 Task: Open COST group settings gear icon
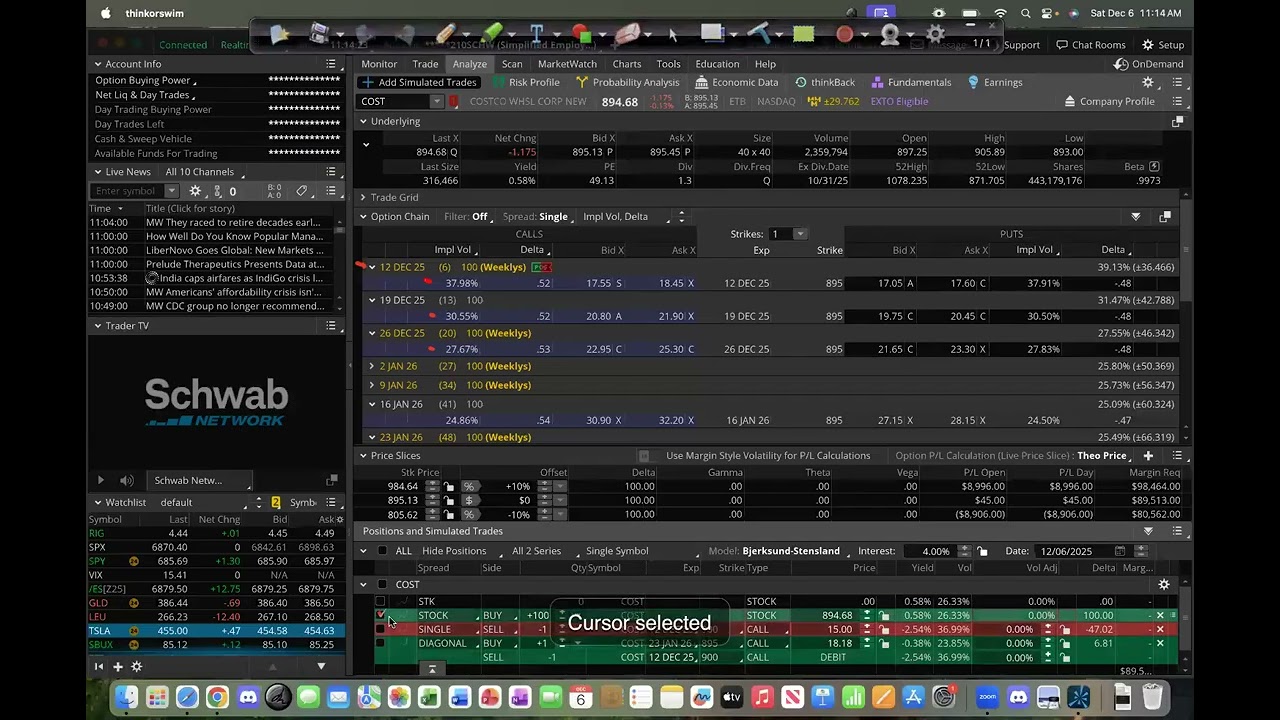pos(1163,584)
